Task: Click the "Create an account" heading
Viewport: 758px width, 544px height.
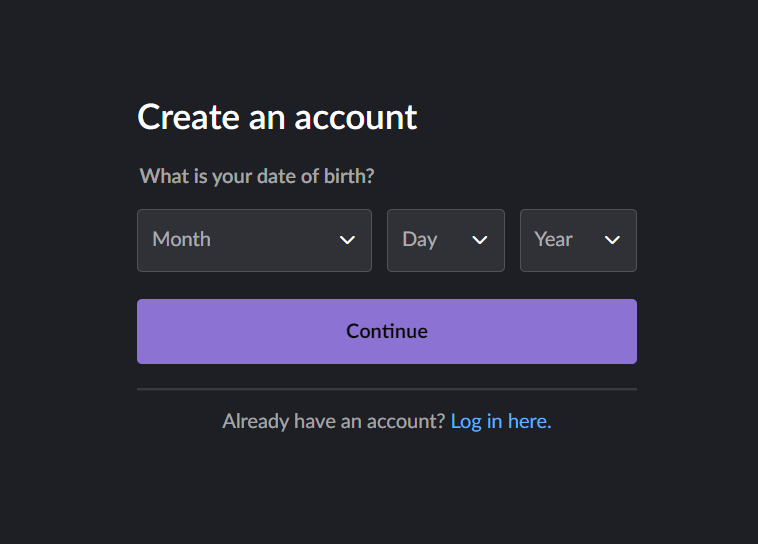Action: tap(277, 117)
